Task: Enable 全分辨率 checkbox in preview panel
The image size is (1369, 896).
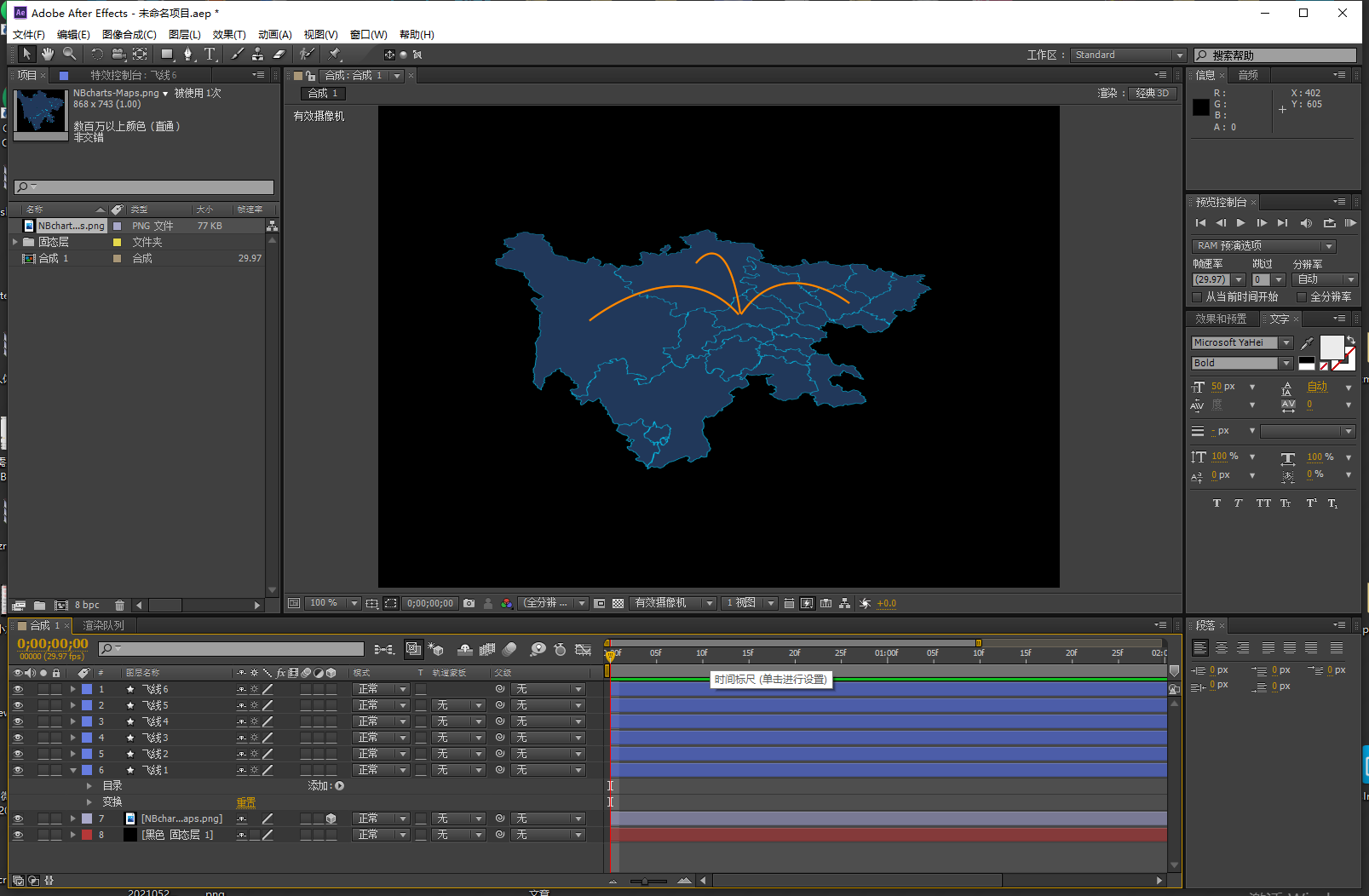Action: (1301, 297)
